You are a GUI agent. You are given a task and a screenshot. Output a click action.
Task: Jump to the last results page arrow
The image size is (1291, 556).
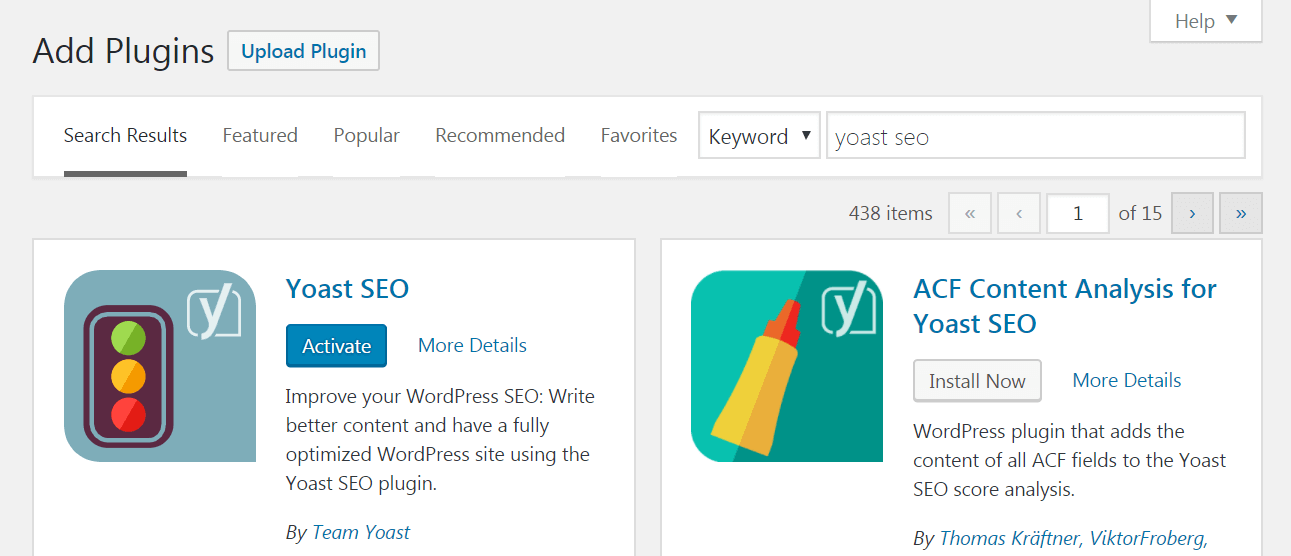click(x=1241, y=213)
